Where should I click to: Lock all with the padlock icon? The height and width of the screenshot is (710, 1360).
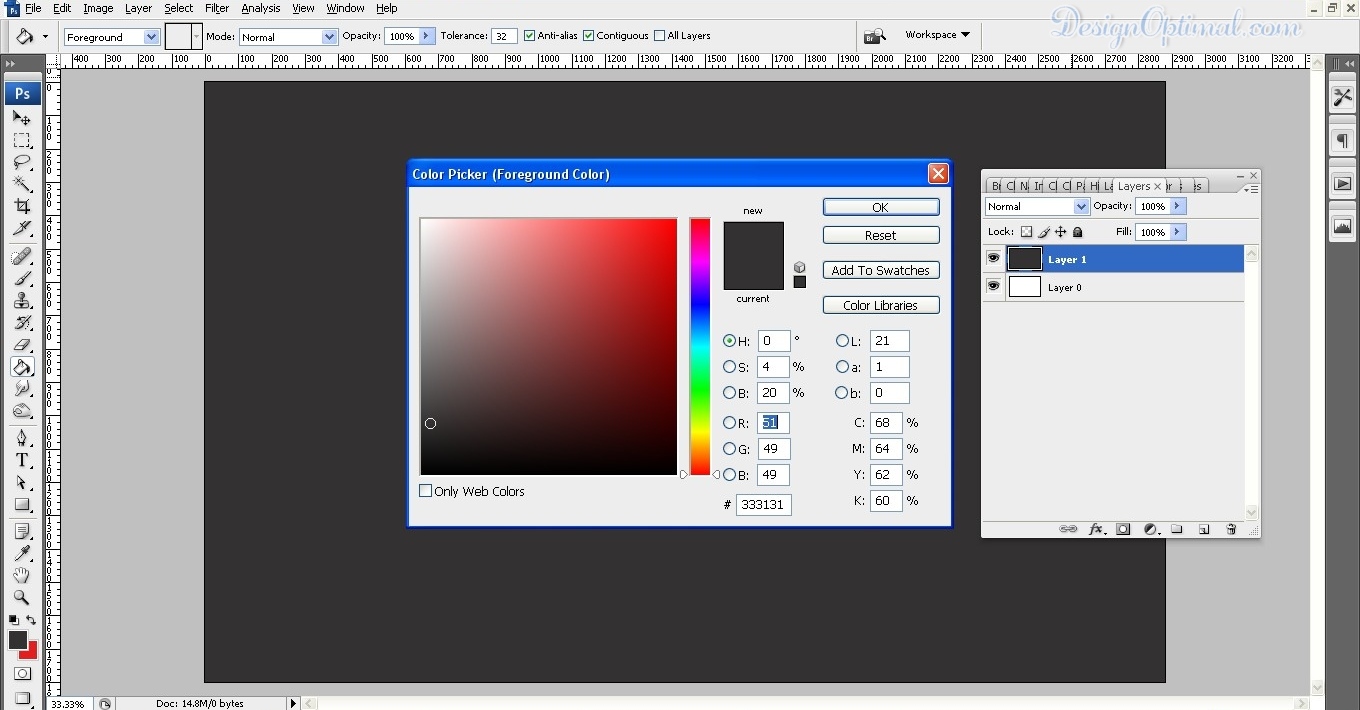tap(1078, 232)
